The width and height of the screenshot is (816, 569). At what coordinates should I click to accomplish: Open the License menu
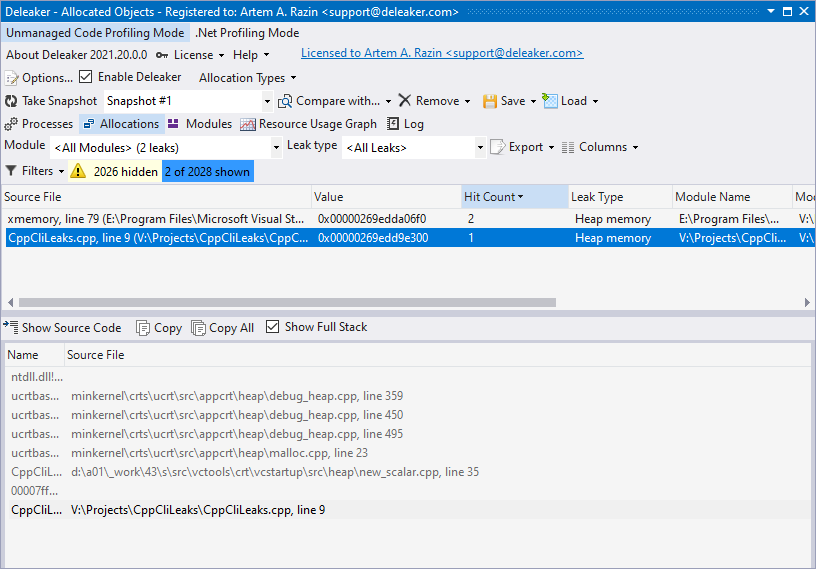point(198,55)
